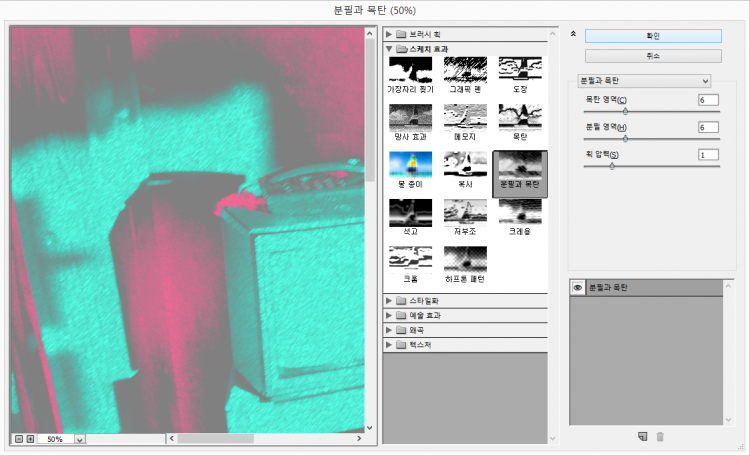Viewport: 750px width, 456px height.
Task: Click the delete effect layer trash icon
Action: point(660,436)
